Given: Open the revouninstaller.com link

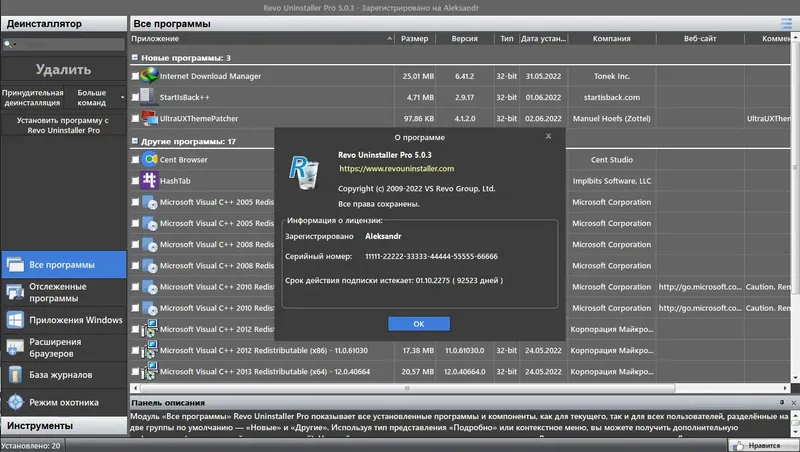Looking at the screenshot, I should (396, 168).
